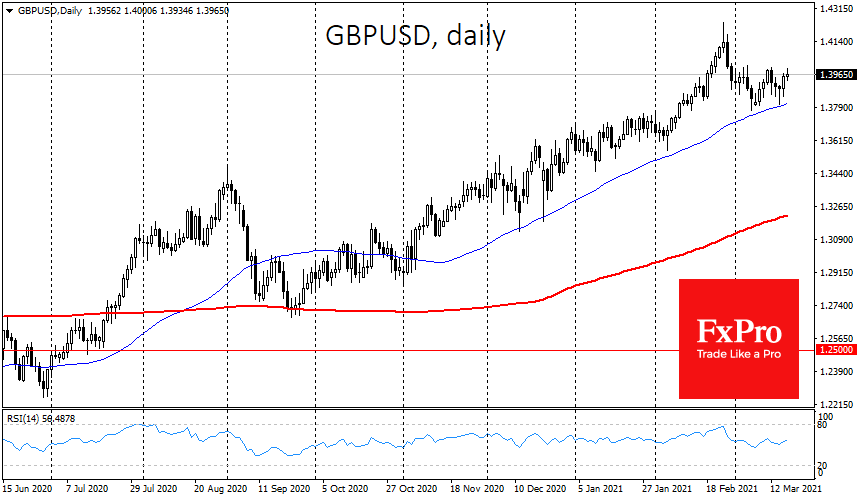Click the 5 Jan 2021 date label
Viewport: 860px width, 500px height.
click(x=600, y=488)
